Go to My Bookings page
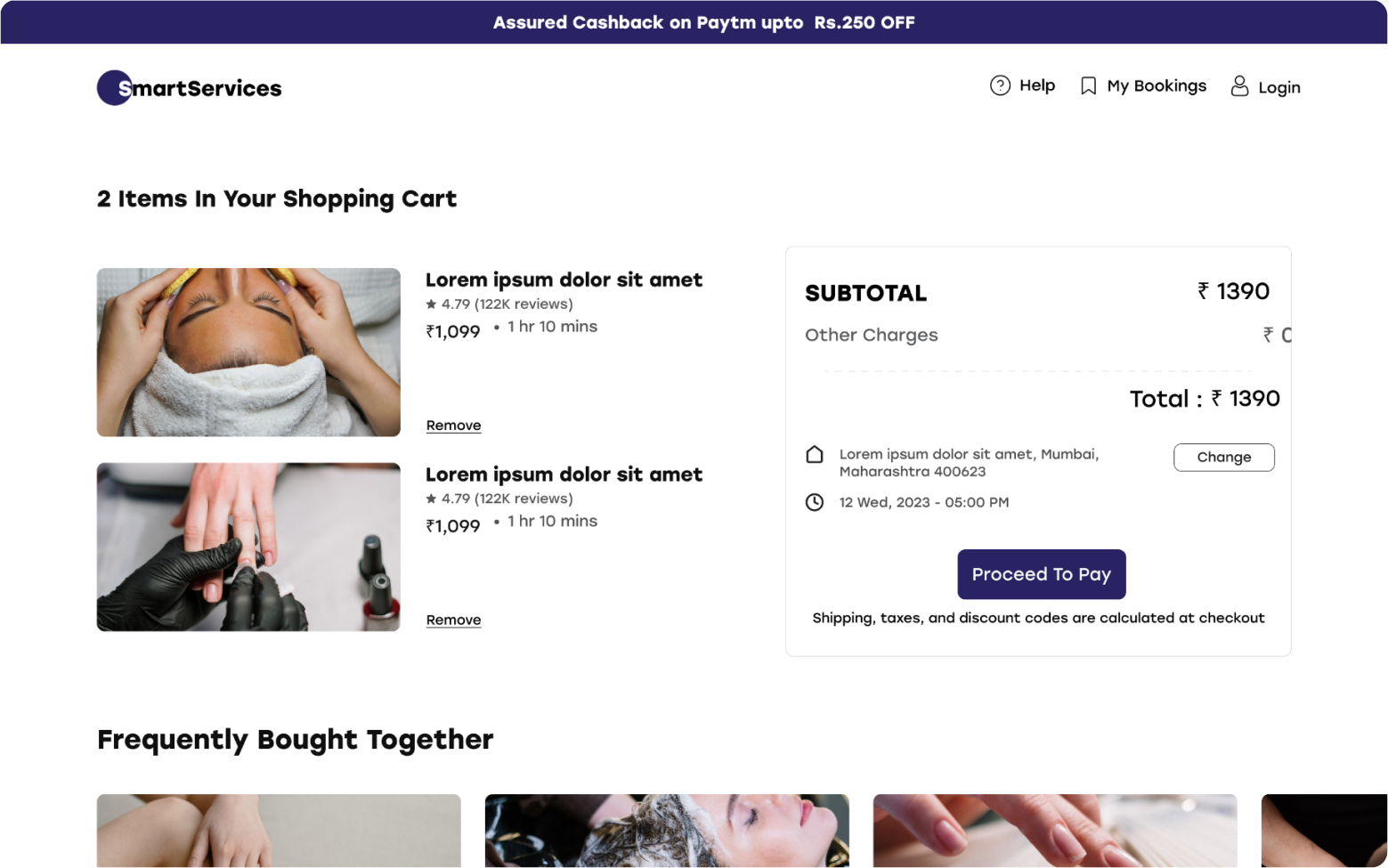The height and width of the screenshot is (868, 1388). tap(1157, 86)
